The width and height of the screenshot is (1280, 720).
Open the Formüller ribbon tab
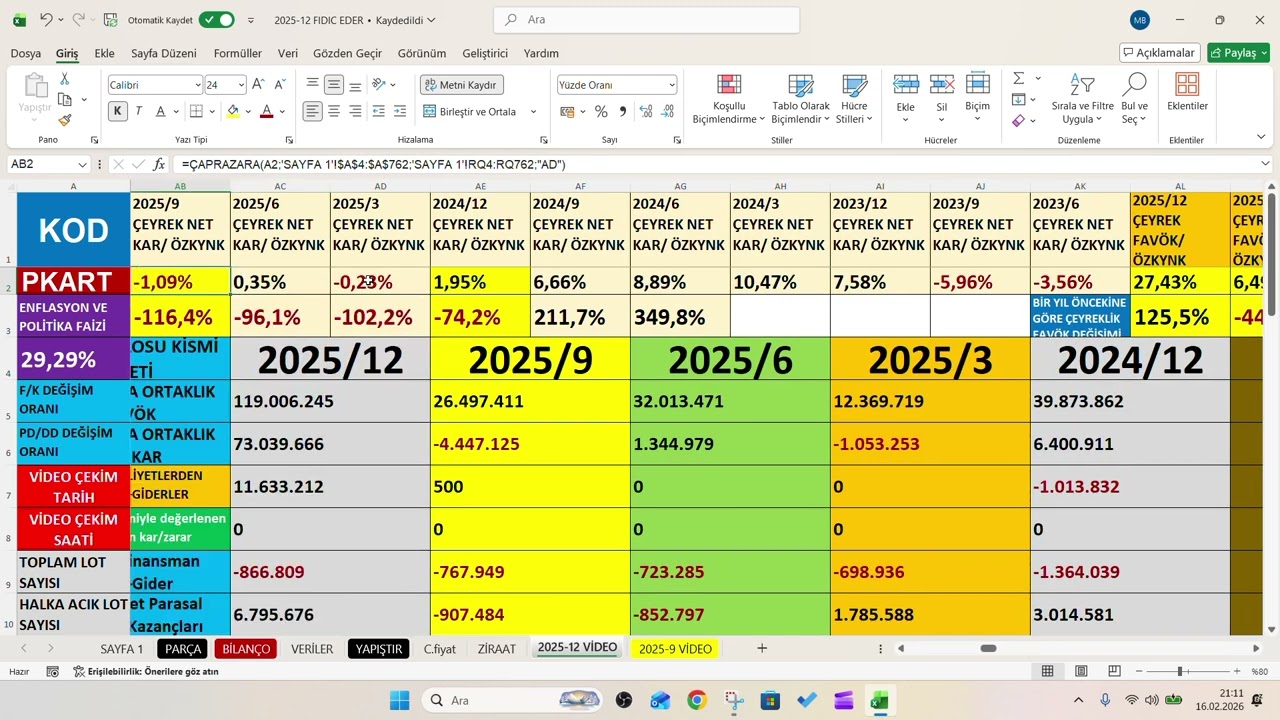coord(238,53)
